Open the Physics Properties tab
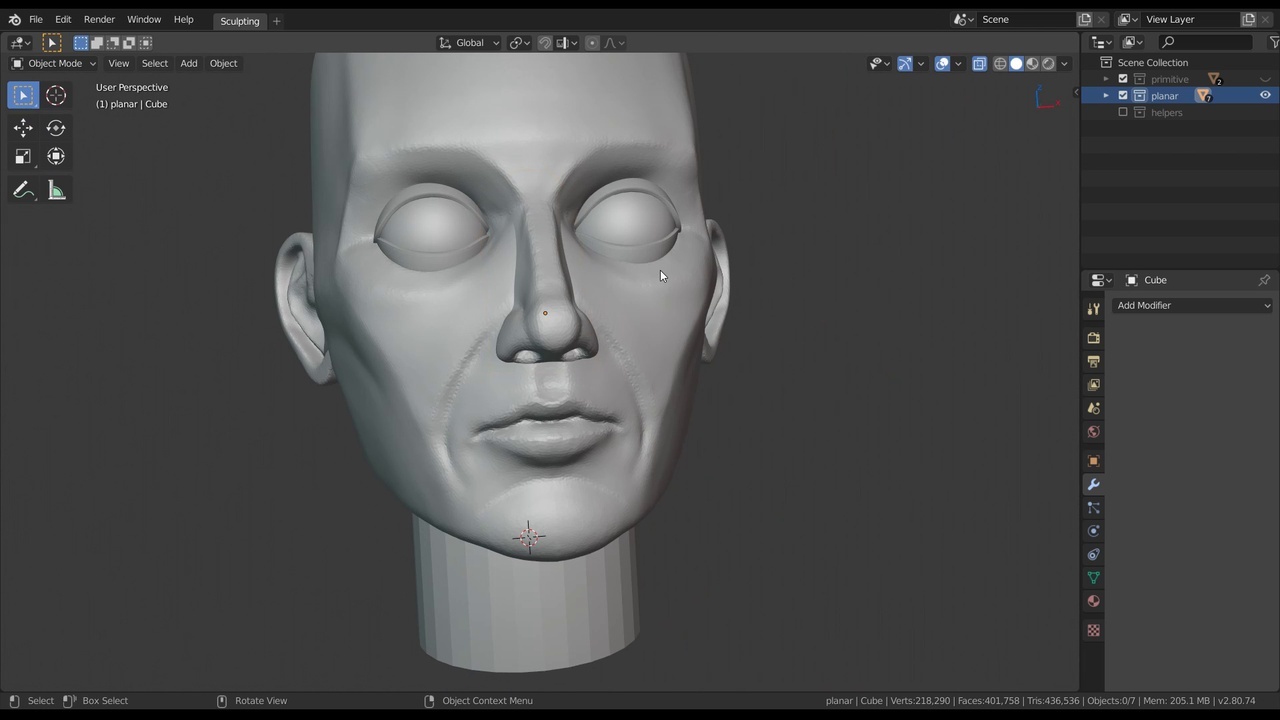 [x=1093, y=531]
